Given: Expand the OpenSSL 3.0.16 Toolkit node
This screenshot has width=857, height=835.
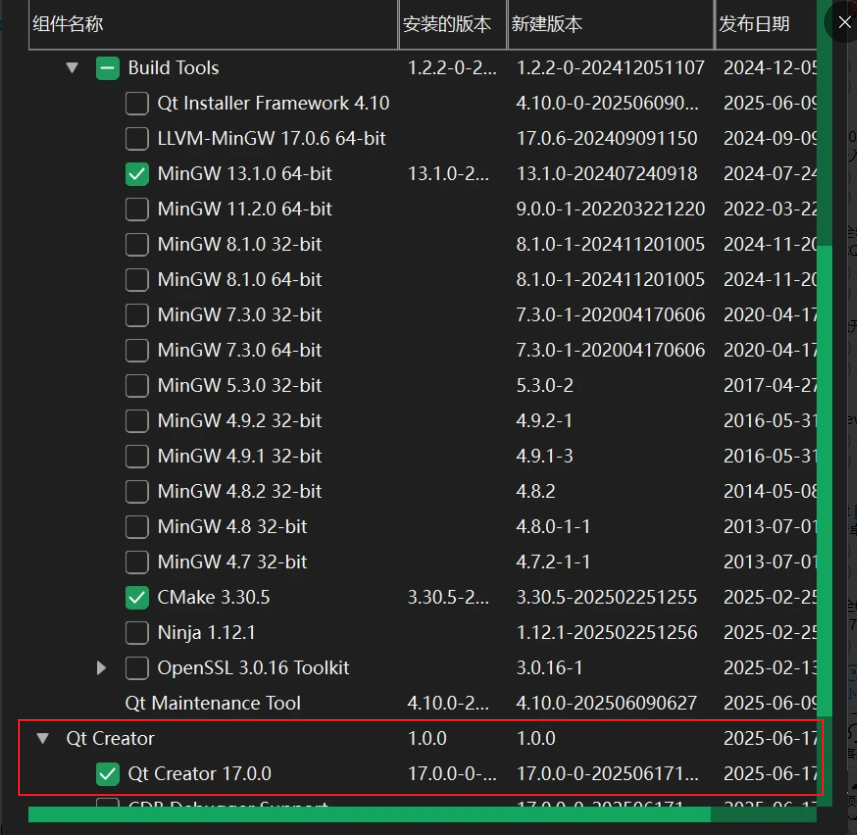Looking at the screenshot, I should 101,668.
